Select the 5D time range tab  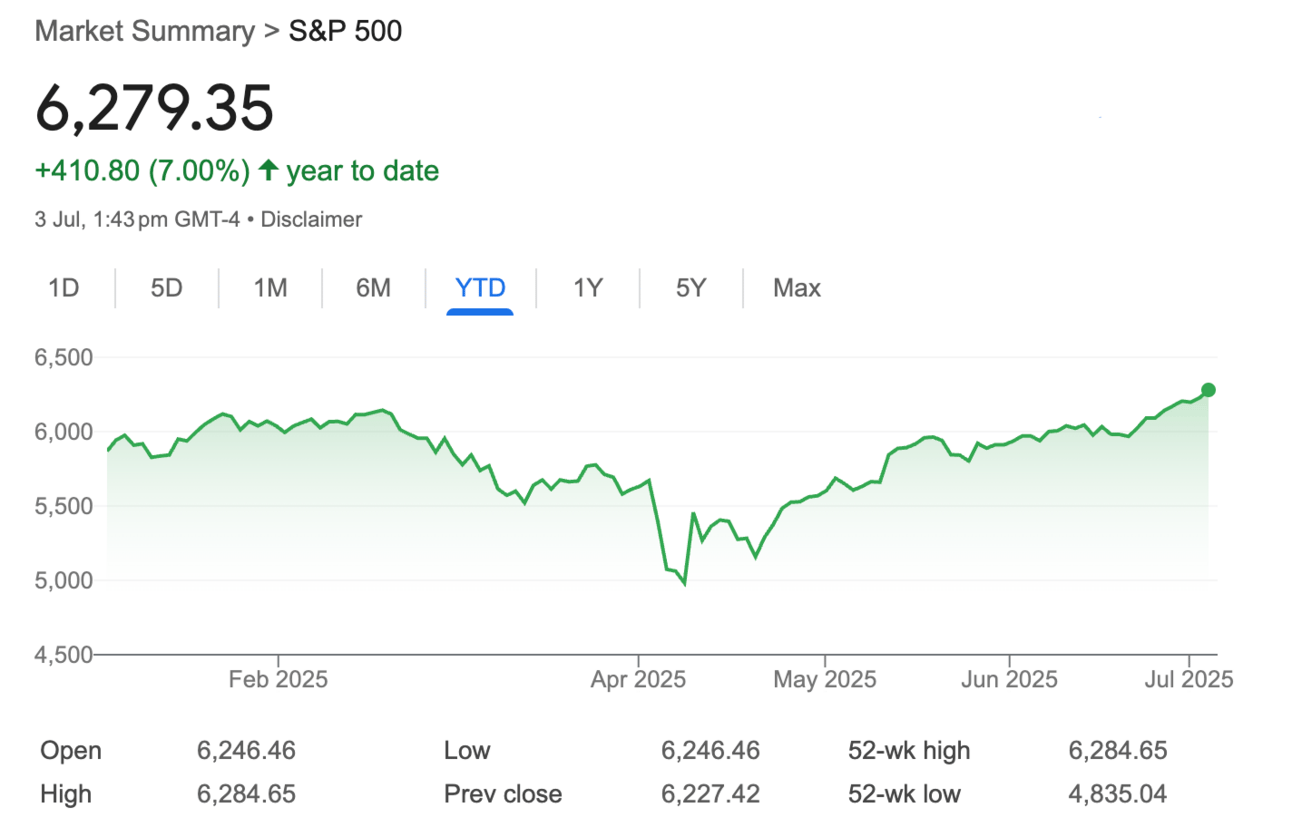(x=167, y=288)
